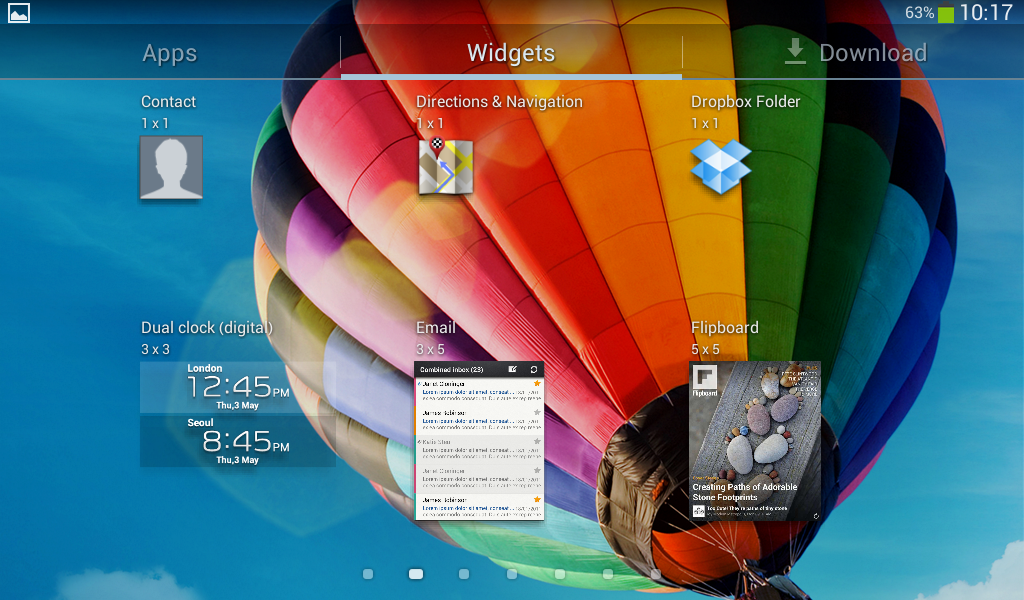Tap the image notification icon in status bar
The width and height of the screenshot is (1024, 600).
click(x=18, y=12)
